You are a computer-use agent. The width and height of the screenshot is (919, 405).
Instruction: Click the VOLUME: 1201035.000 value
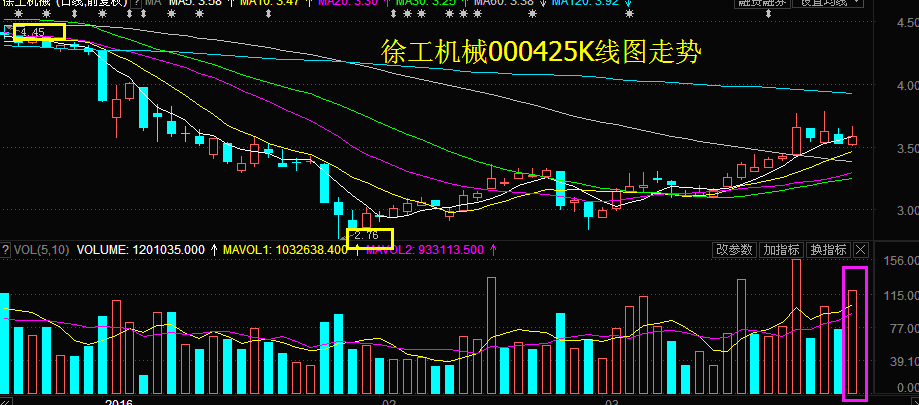tap(140, 250)
